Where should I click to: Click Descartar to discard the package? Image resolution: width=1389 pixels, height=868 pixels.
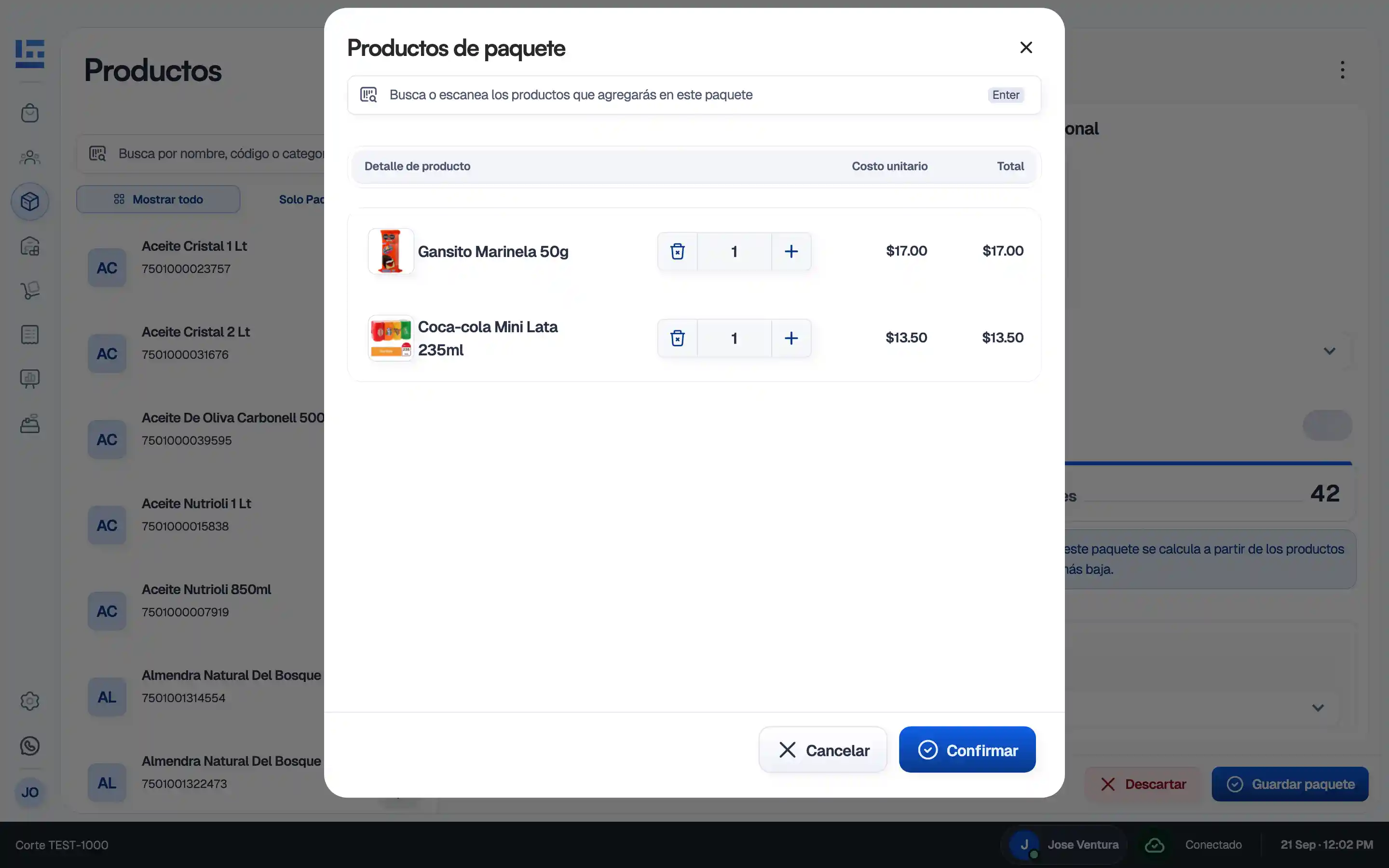(1143, 784)
